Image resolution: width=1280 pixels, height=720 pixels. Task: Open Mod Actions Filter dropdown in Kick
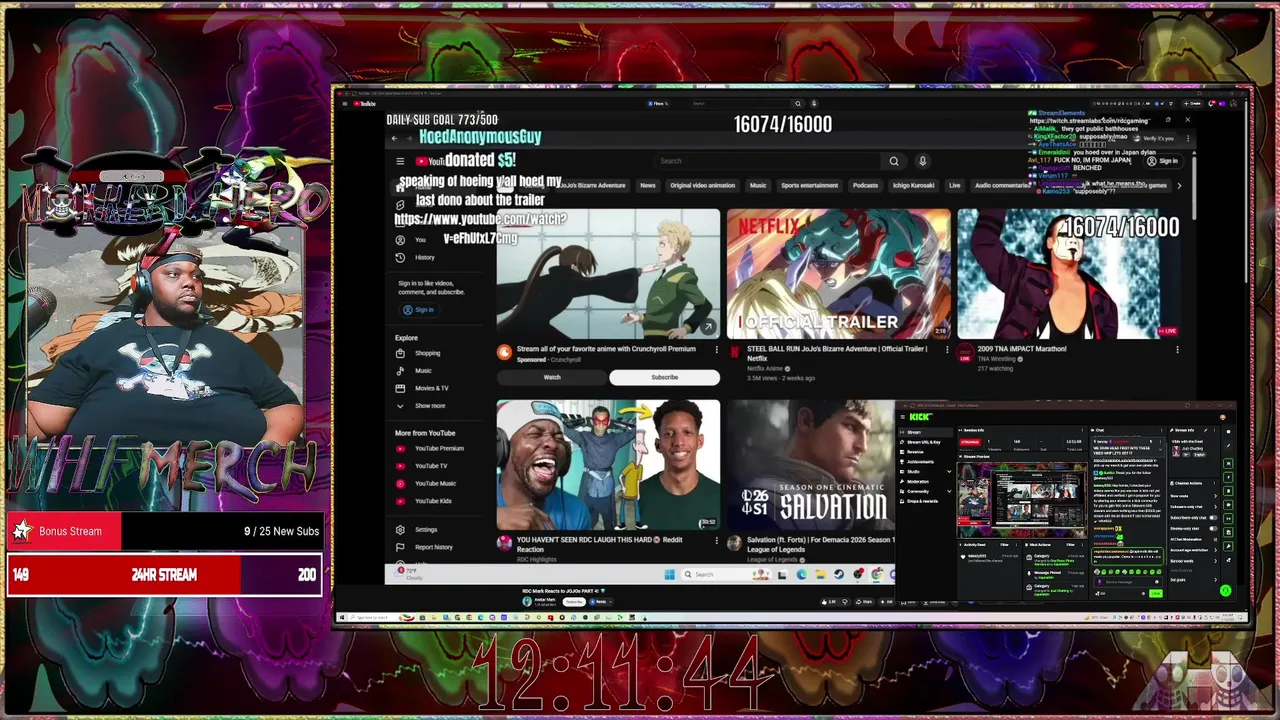[x=1070, y=545]
